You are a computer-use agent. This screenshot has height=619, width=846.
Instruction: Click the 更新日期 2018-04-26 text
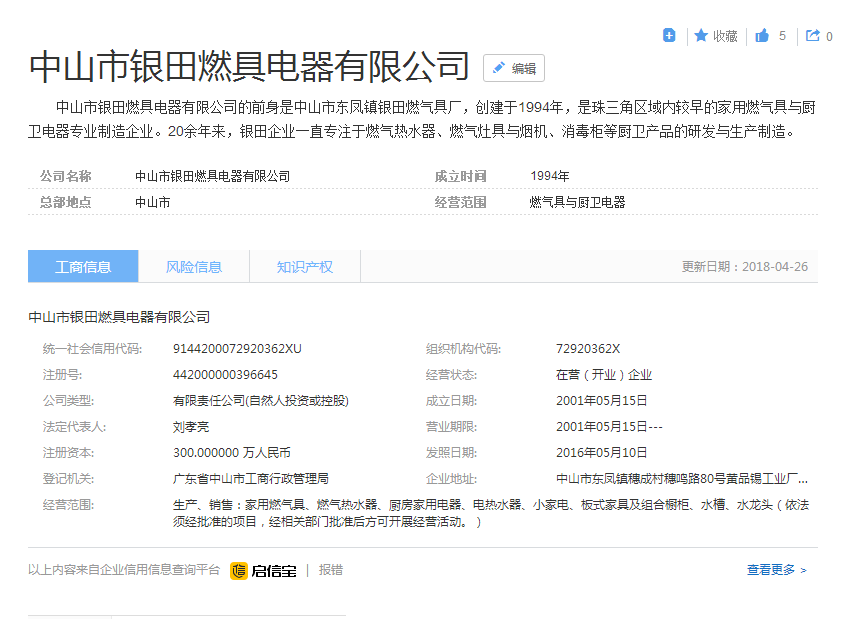[744, 267]
